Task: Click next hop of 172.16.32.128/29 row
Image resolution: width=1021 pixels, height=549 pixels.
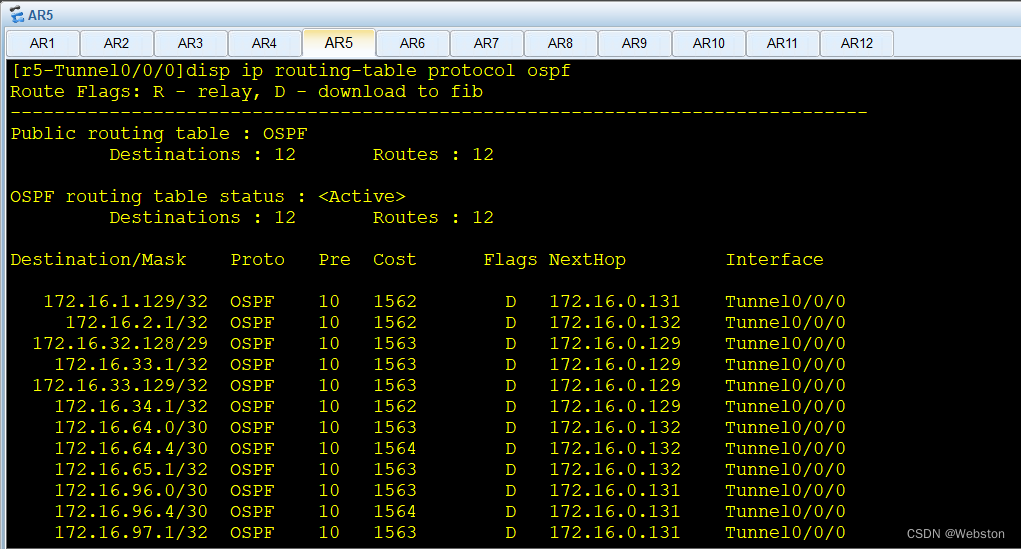Action: tap(615, 343)
